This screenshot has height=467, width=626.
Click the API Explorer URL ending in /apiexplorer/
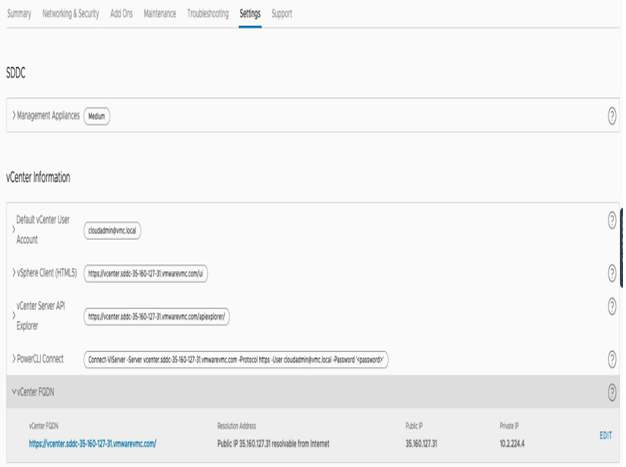156,317
